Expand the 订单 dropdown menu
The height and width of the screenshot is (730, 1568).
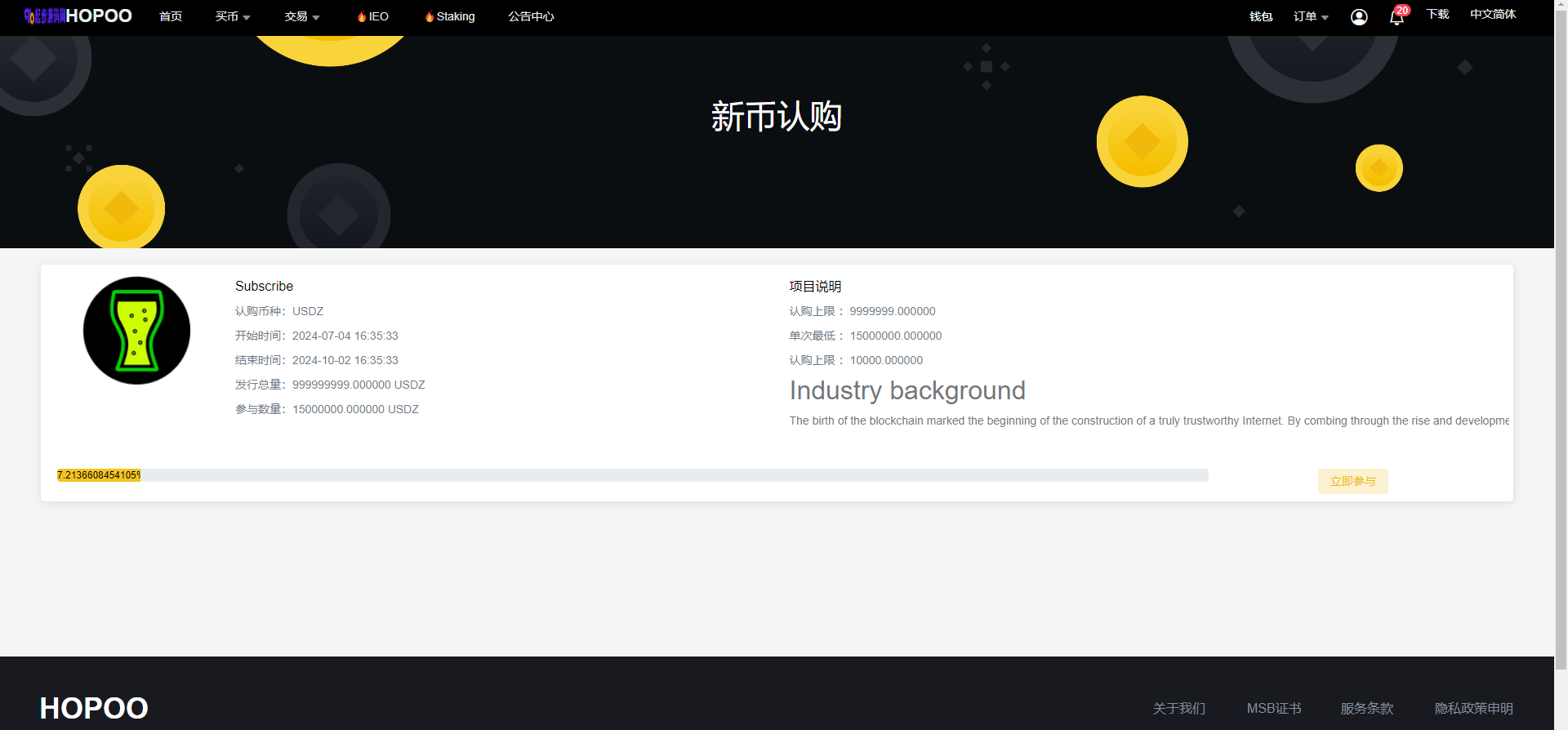click(1311, 16)
